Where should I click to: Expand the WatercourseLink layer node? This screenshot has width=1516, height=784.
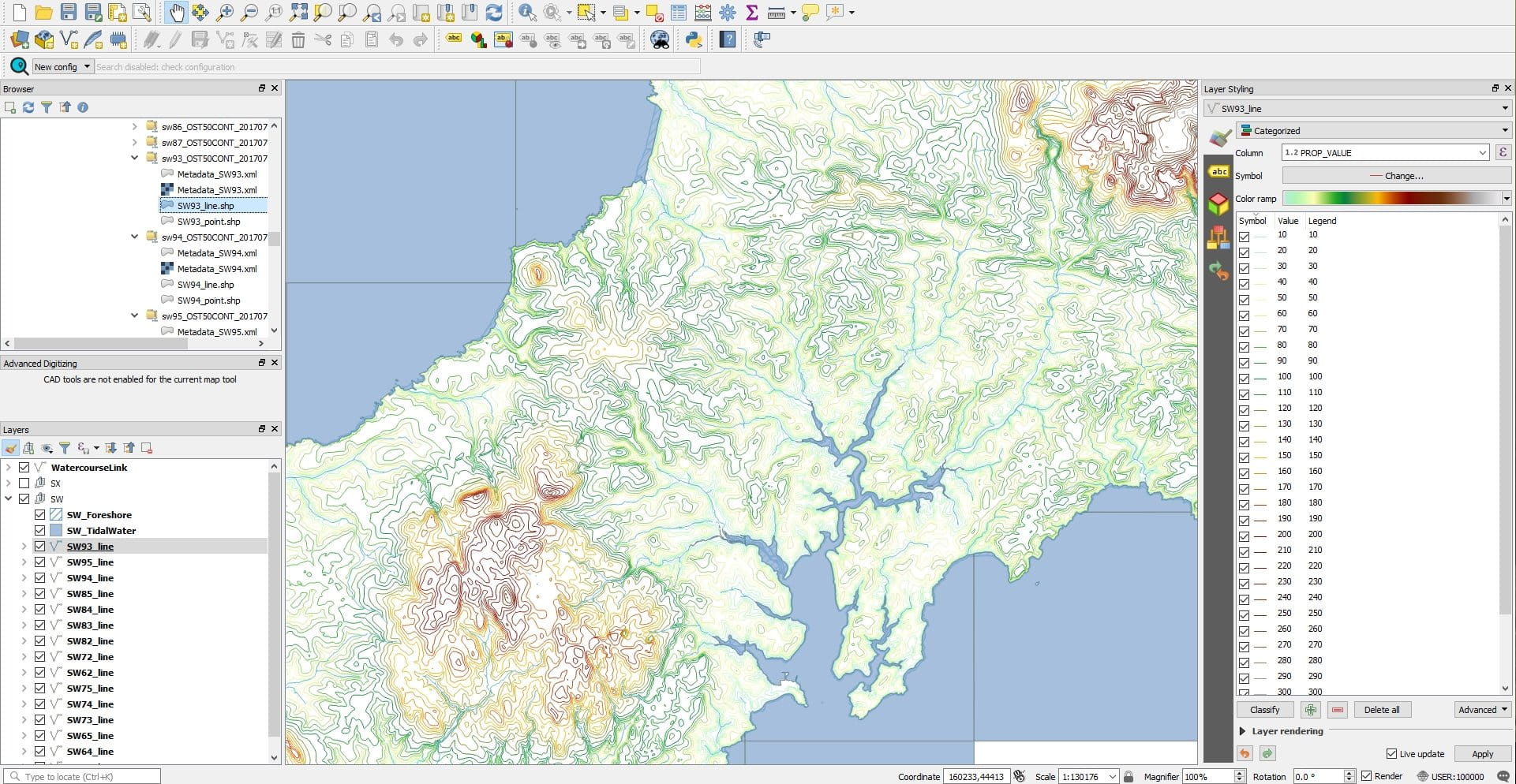9,467
